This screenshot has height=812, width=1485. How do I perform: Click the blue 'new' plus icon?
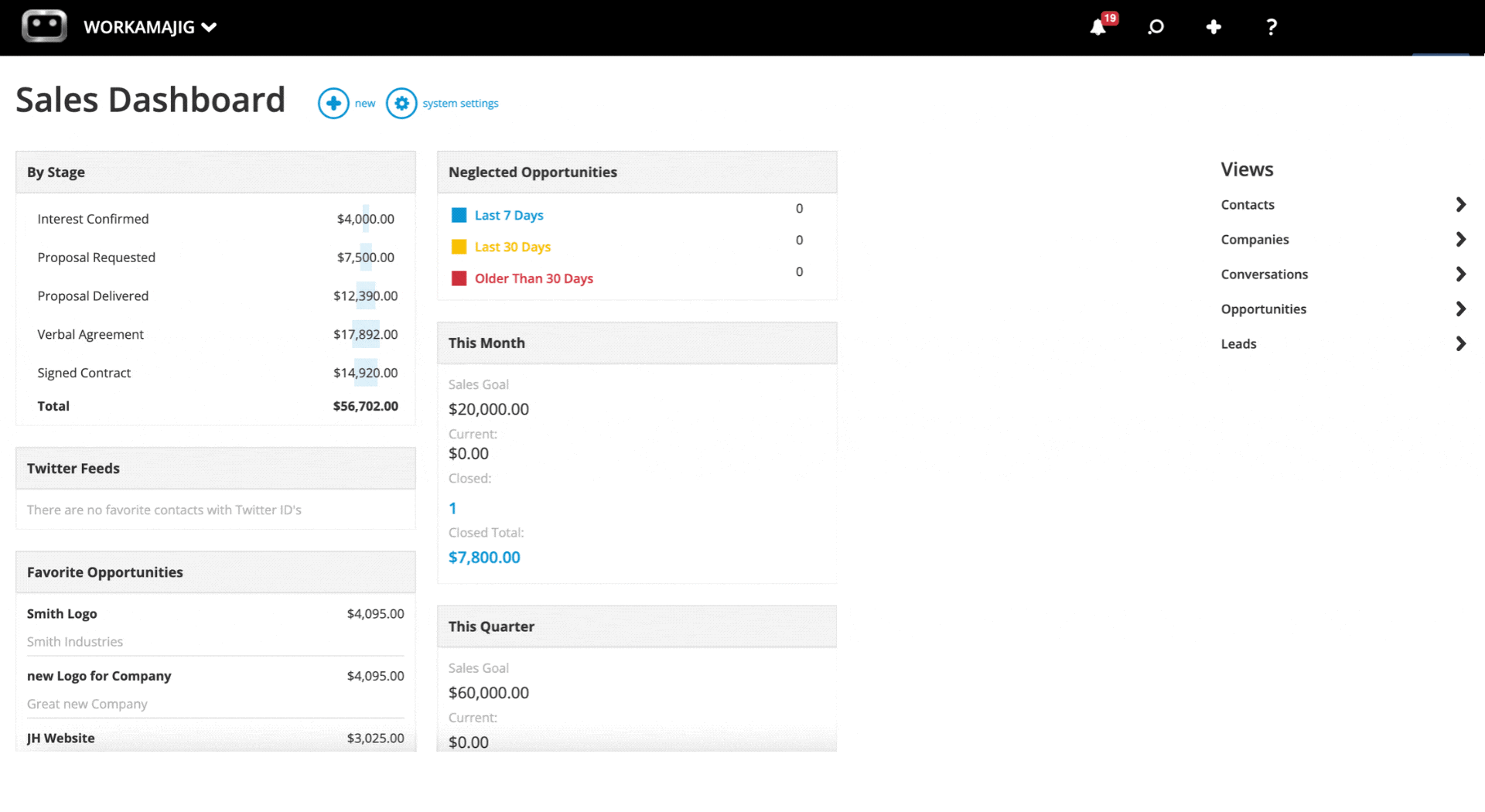(333, 103)
